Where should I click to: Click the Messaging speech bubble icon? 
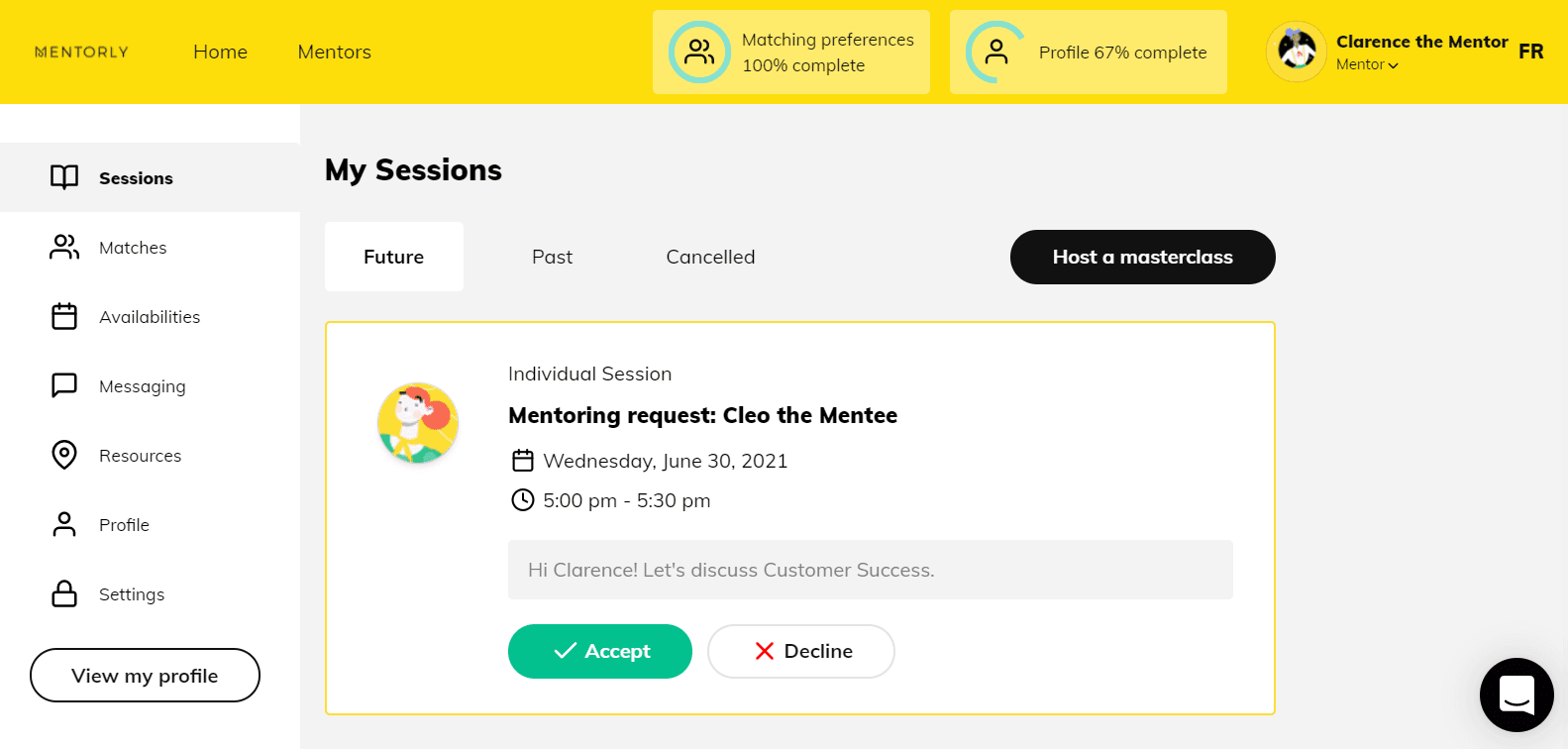pyautogui.click(x=64, y=385)
